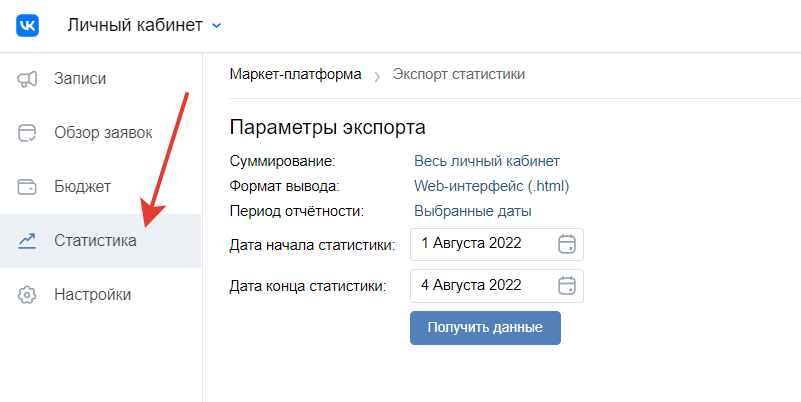
Task: Change Период отчётности value Выбранные даты
Action: 473,211
